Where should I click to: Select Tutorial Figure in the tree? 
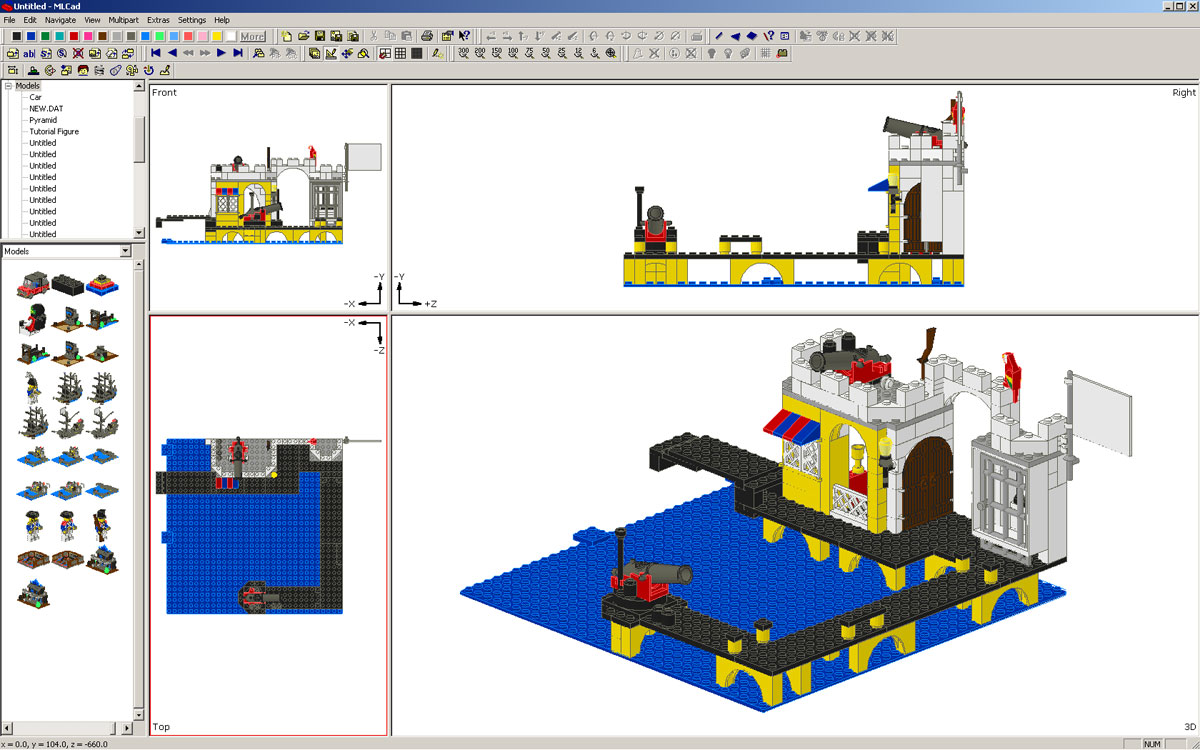(54, 131)
